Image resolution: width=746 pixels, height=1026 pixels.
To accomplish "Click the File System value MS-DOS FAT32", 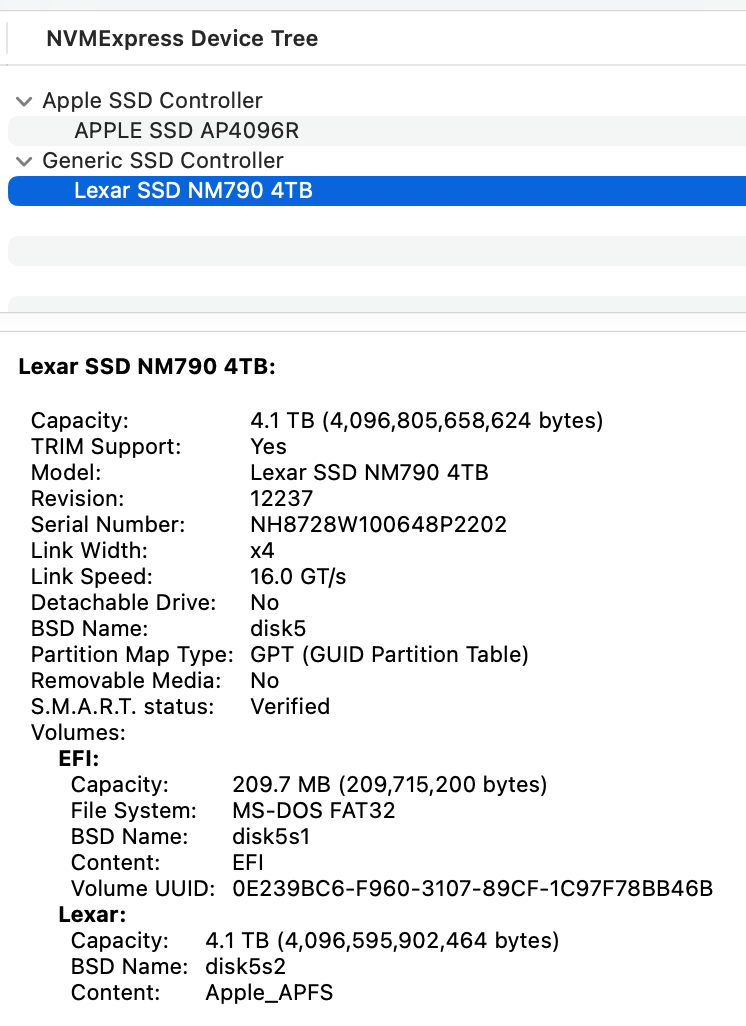I will pos(313,811).
